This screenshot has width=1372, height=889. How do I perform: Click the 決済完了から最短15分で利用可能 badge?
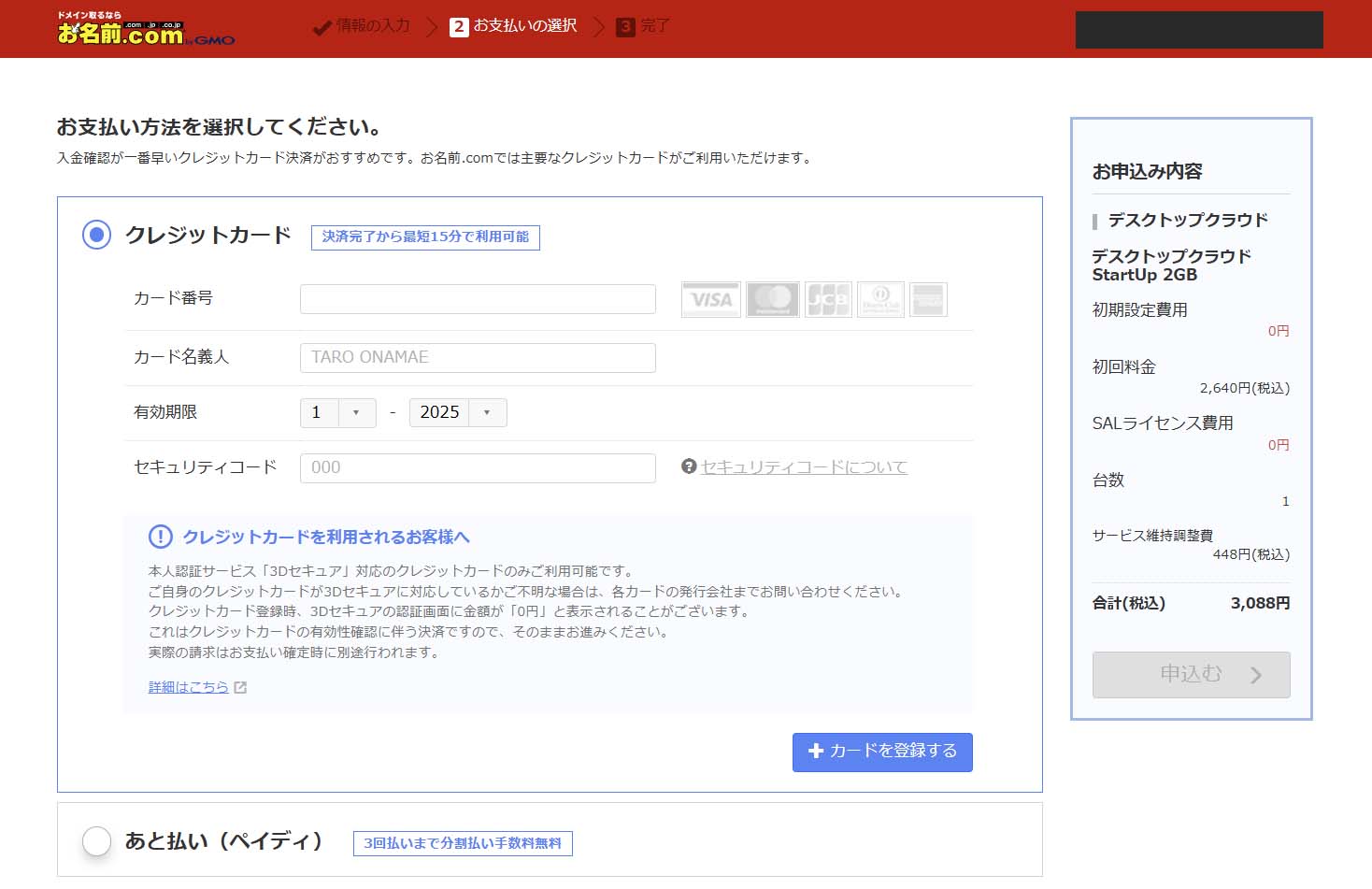point(425,237)
